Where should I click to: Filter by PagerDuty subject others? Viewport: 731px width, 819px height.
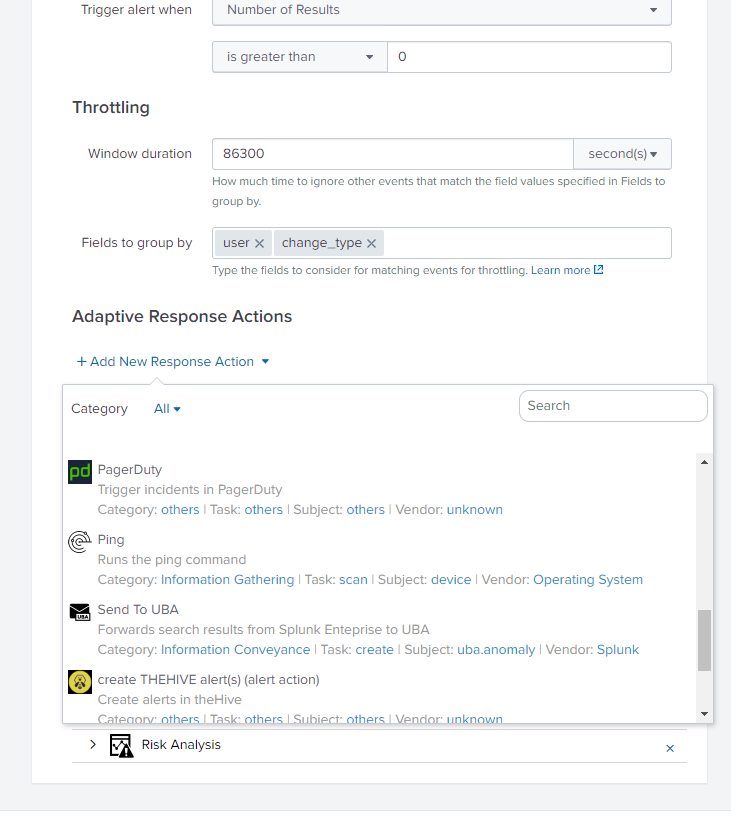[x=366, y=510]
